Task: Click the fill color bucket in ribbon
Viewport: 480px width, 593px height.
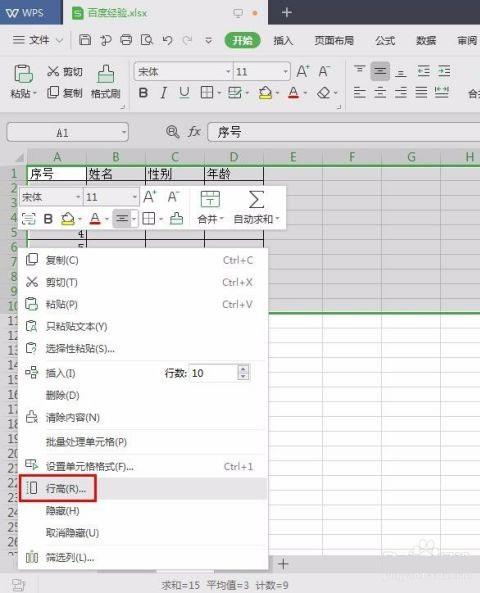Action: point(265,93)
